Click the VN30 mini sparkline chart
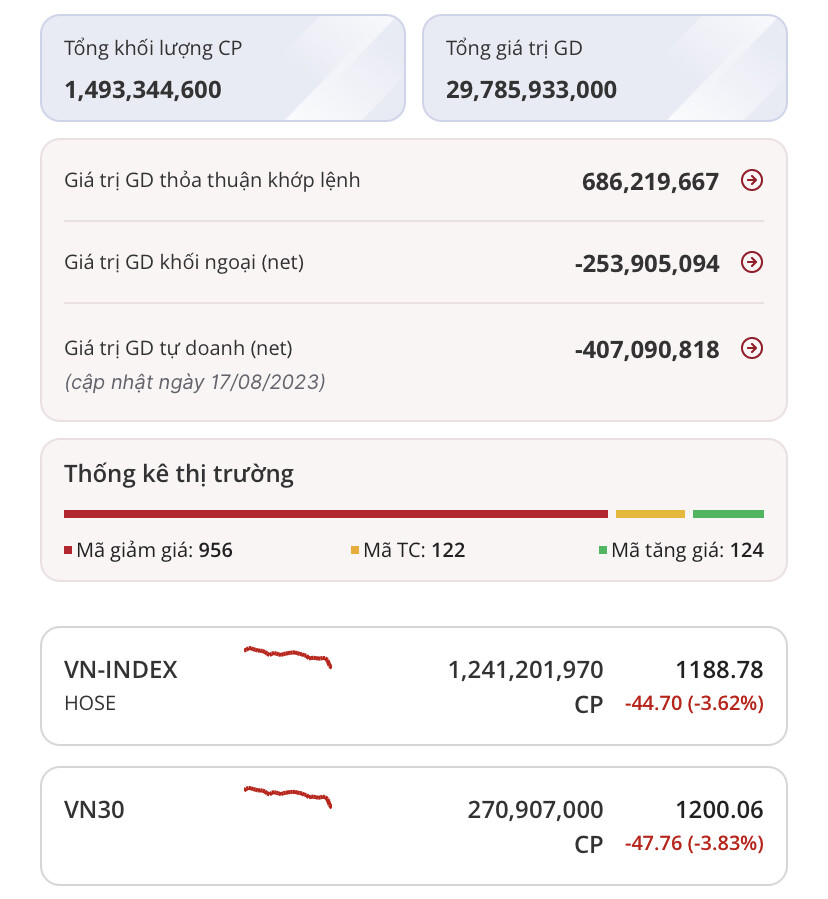Screen dimensions: 828x899 pyautogui.click(x=288, y=796)
